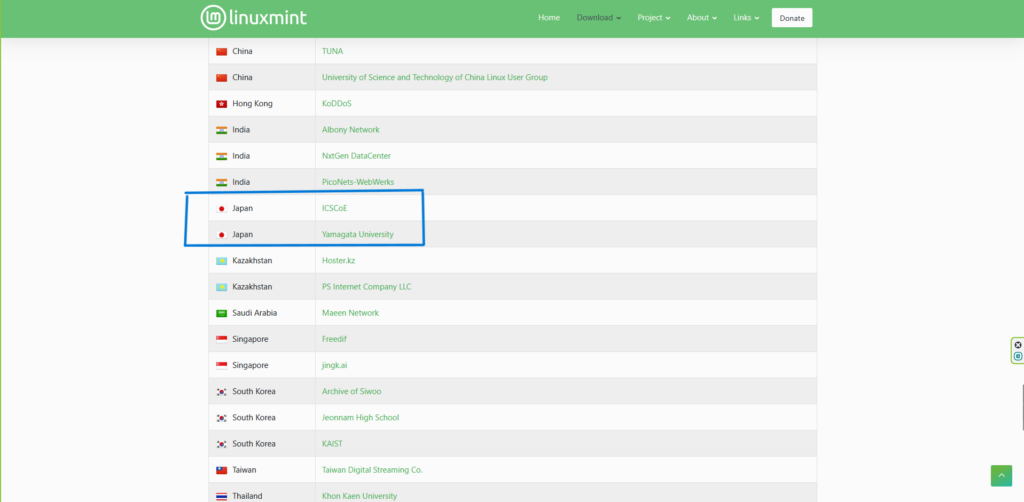The height and width of the screenshot is (502, 1024).
Task: Click the jingk.ai Singapore mirror link
Action: 337,365
